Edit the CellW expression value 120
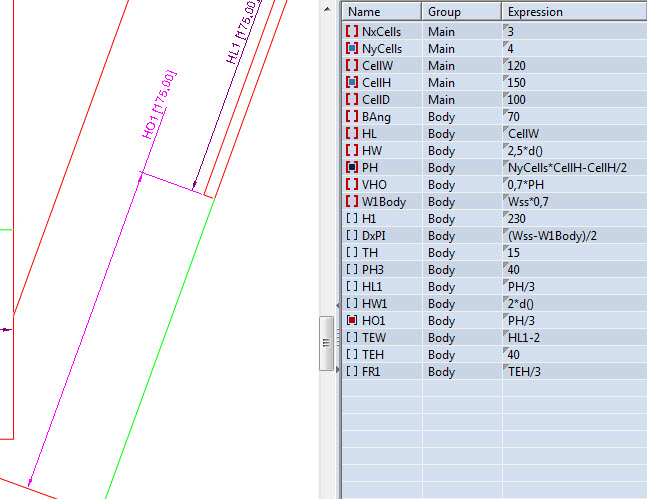Image resolution: width=647 pixels, height=499 pixels. 519,66
